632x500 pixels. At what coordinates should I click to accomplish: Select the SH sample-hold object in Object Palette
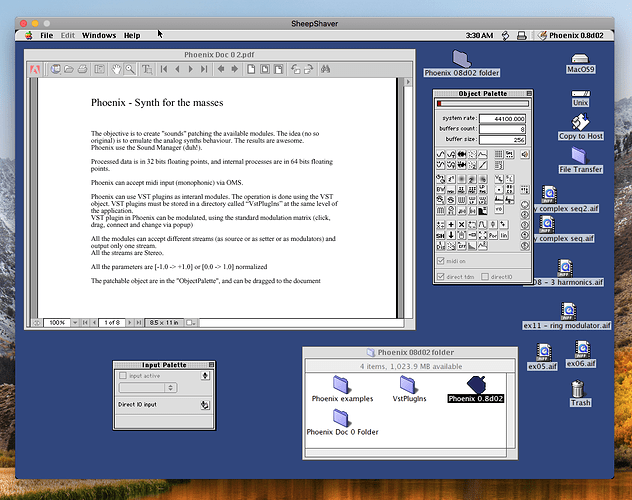441,235
